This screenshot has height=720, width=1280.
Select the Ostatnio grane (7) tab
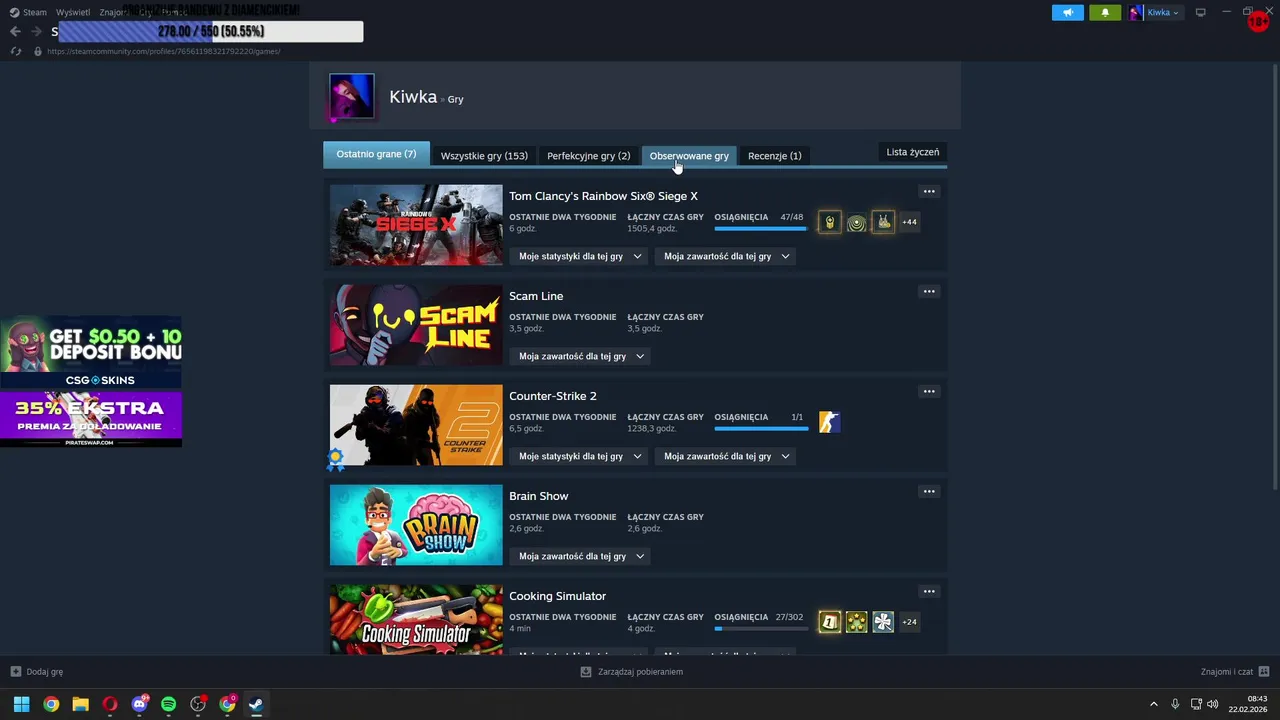(x=376, y=154)
